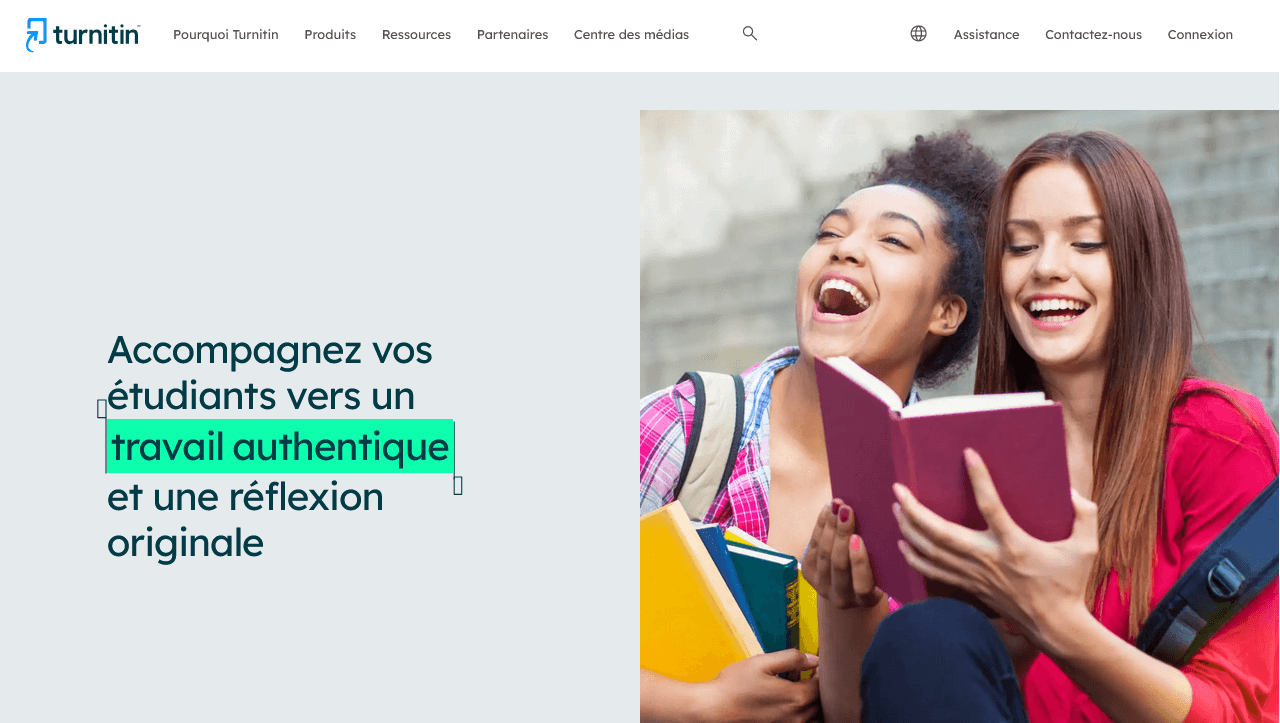Image resolution: width=1280 pixels, height=723 pixels.
Task: Open the search magnifier icon
Action: click(x=750, y=34)
